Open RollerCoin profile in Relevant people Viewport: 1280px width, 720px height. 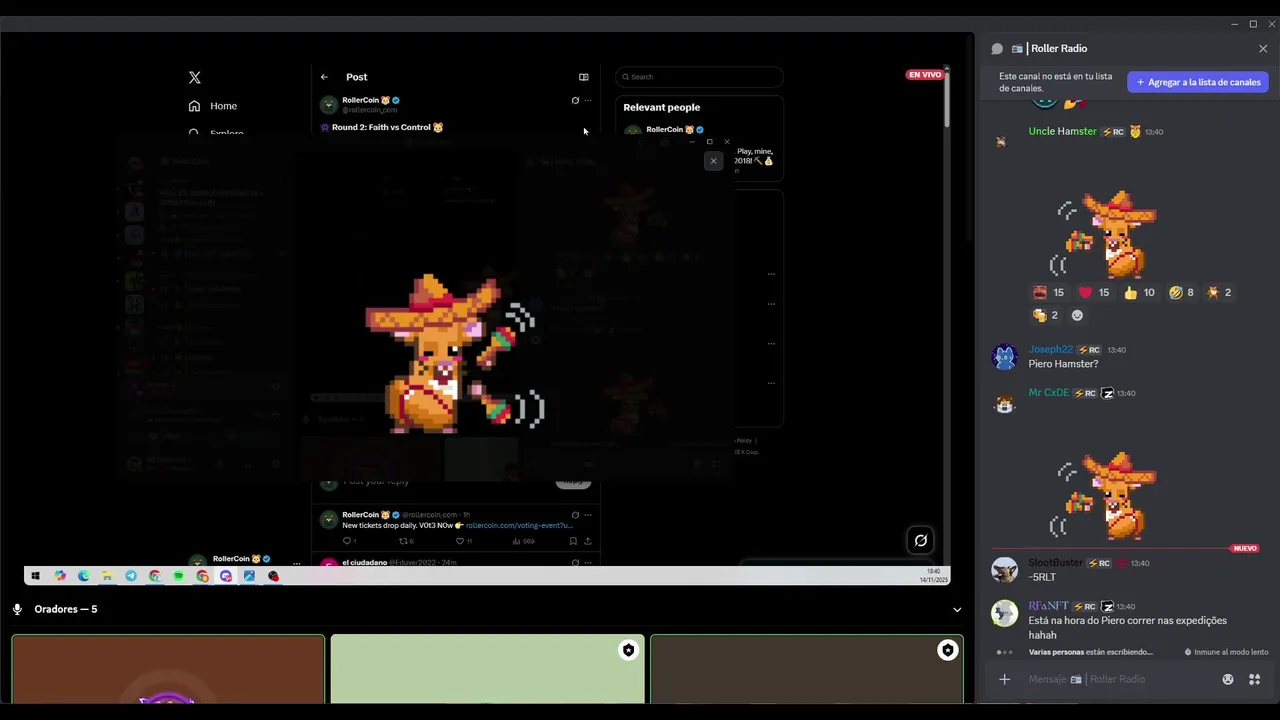coord(665,129)
